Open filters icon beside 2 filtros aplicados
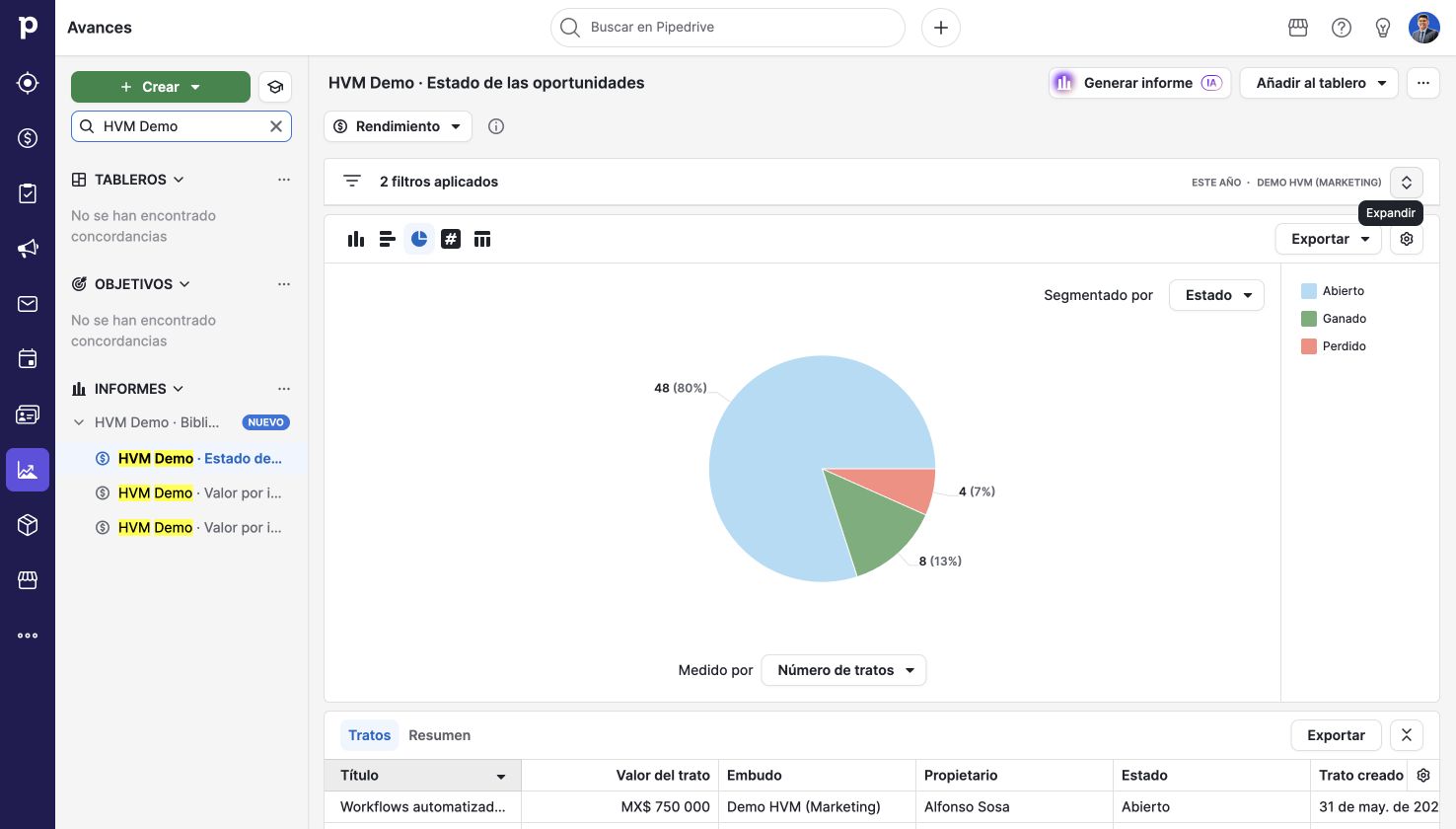Viewport: 1456px width, 829px height. click(352, 182)
